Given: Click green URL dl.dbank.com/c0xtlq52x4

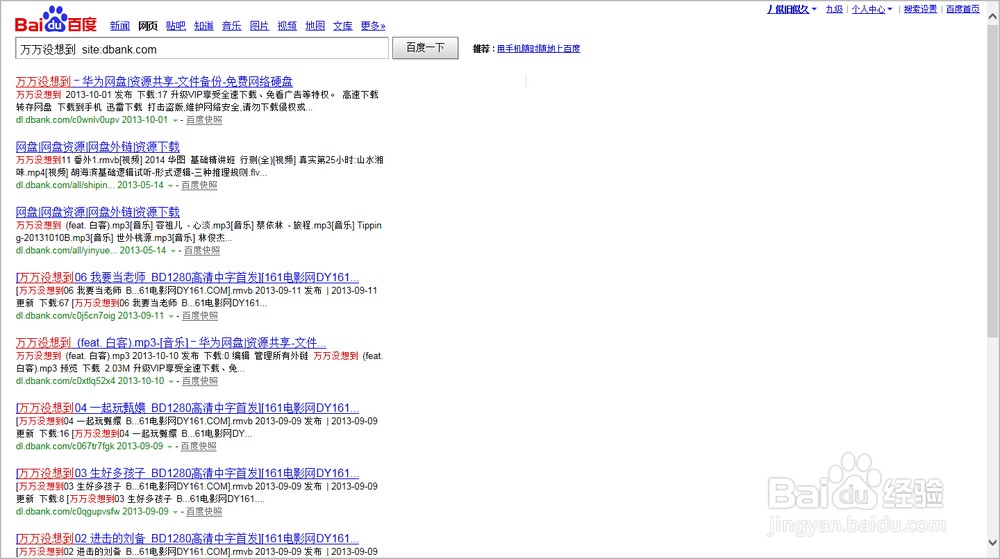Looking at the screenshot, I should 65,381.
